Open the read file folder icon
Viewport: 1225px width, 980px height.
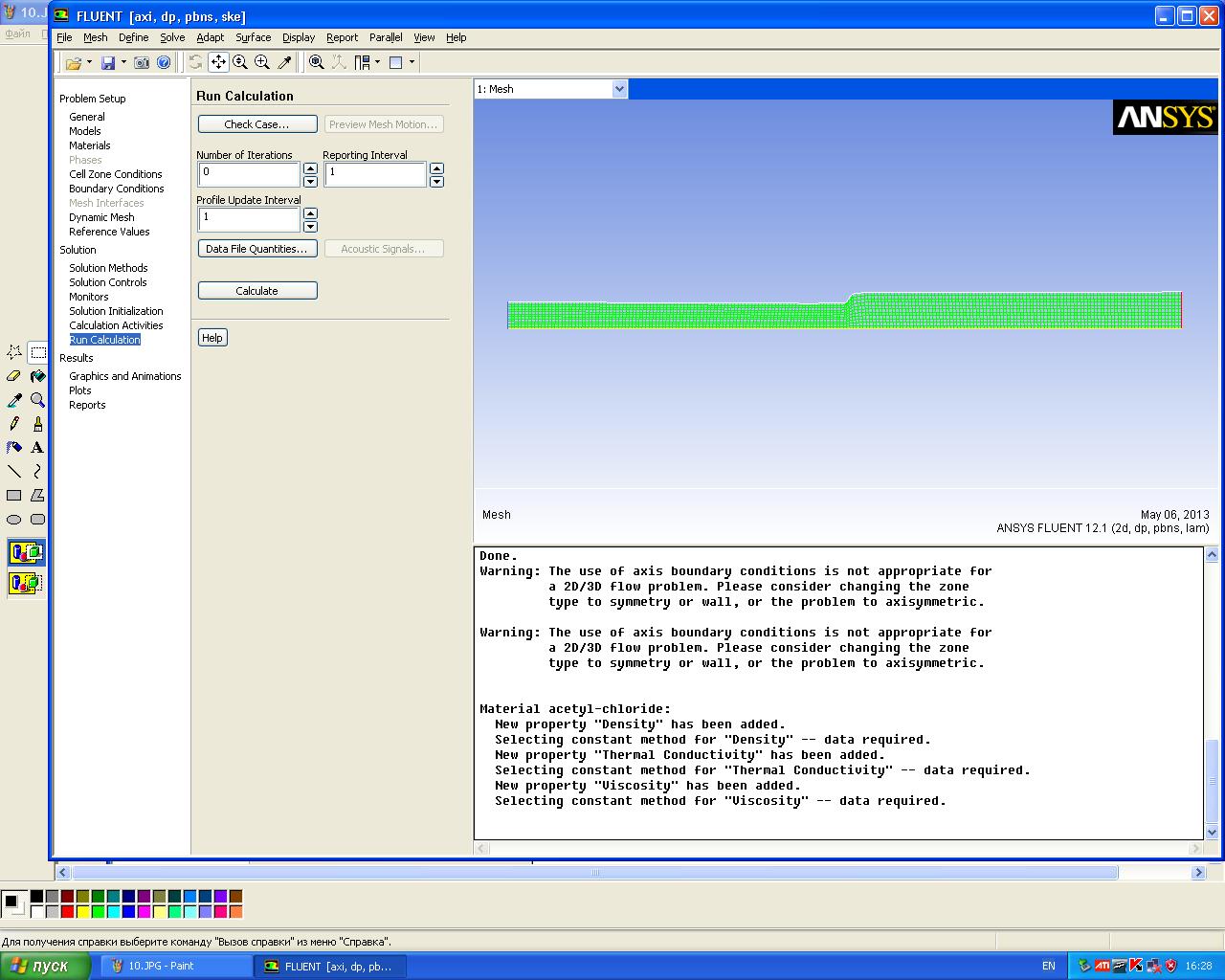click(x=73, y=62)
